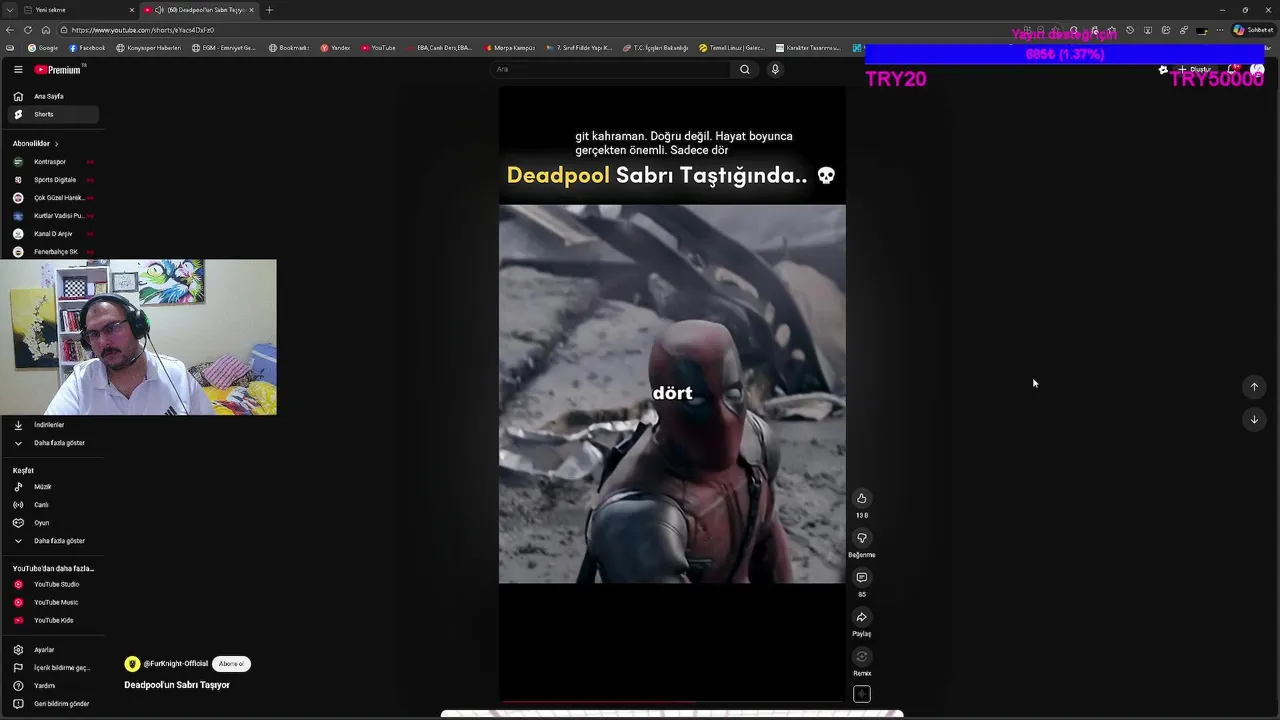Open Canlı live section
Viewport: 1280px width, 720px height.
(x=52, y=505)
